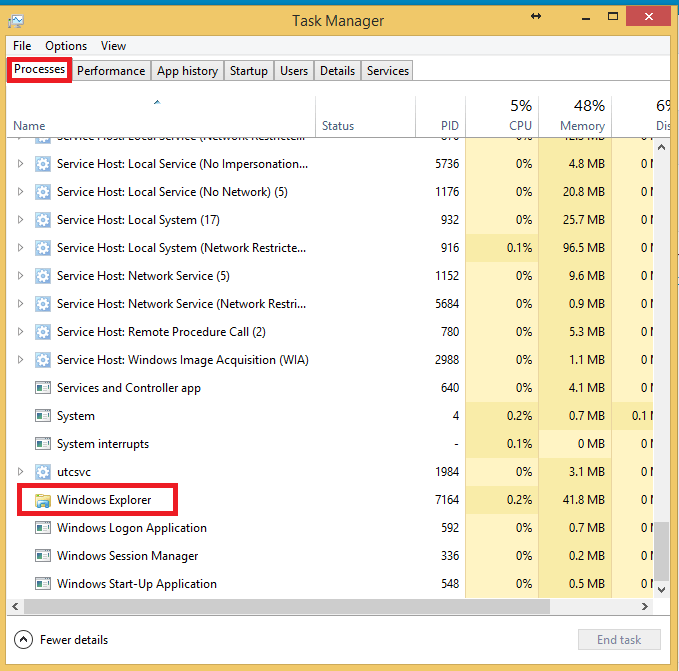Click gear icon of Windows Image Acquisition row
679x671 pixels.
42,360
